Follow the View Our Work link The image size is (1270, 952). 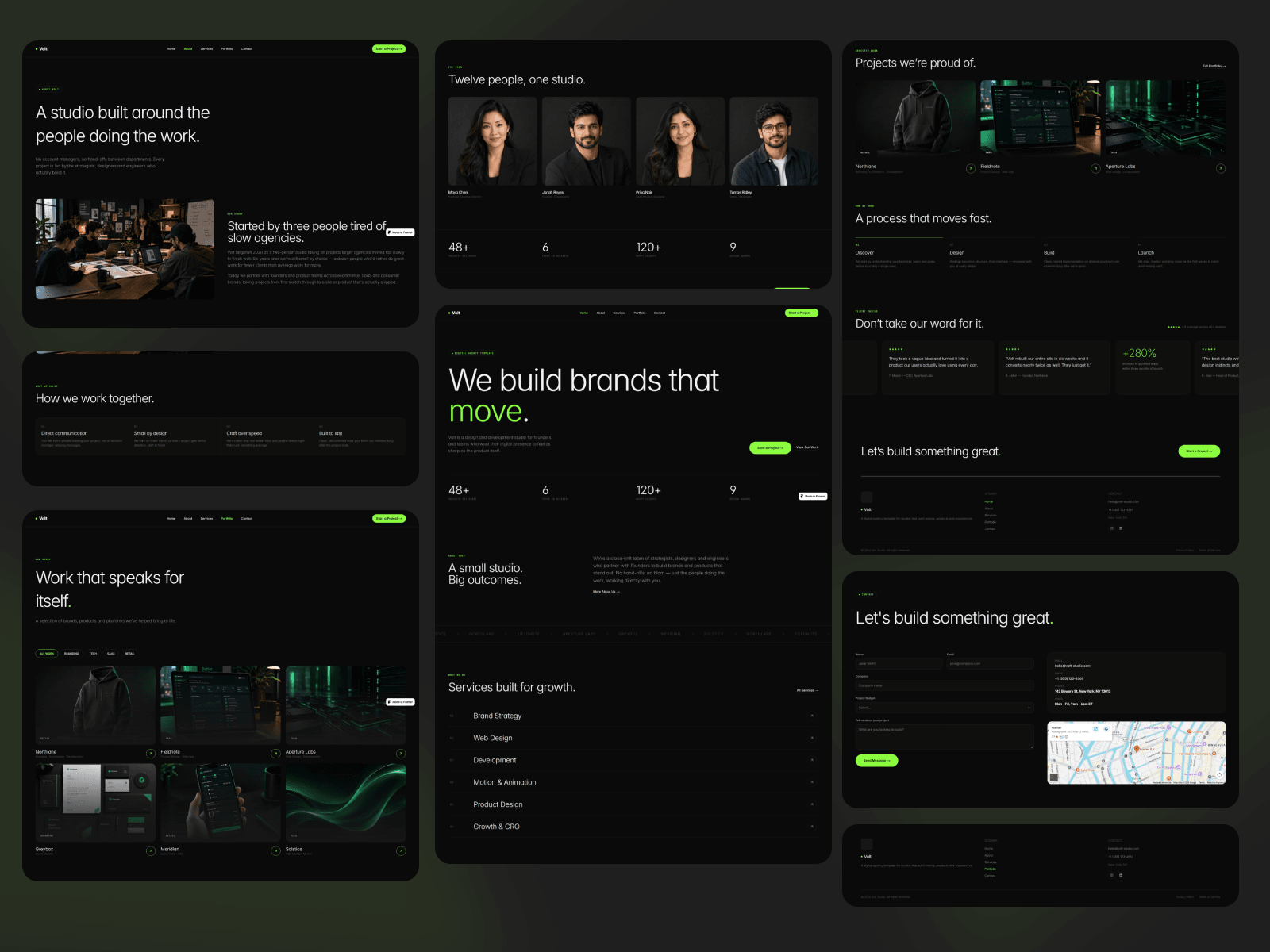(807, 447)
